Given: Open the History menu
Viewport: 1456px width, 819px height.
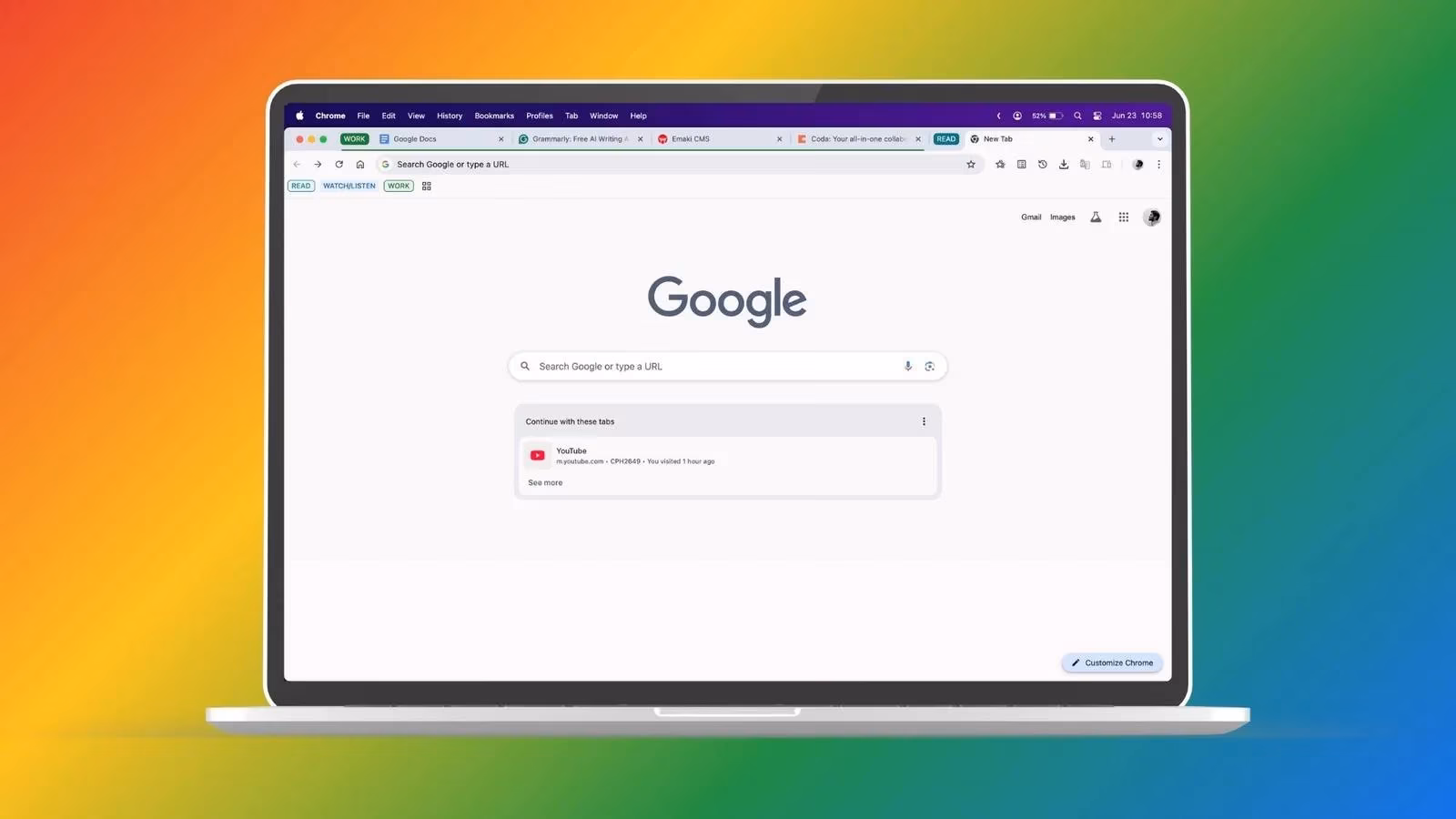Looking at the screenshot, I should (x=450, y=116).
